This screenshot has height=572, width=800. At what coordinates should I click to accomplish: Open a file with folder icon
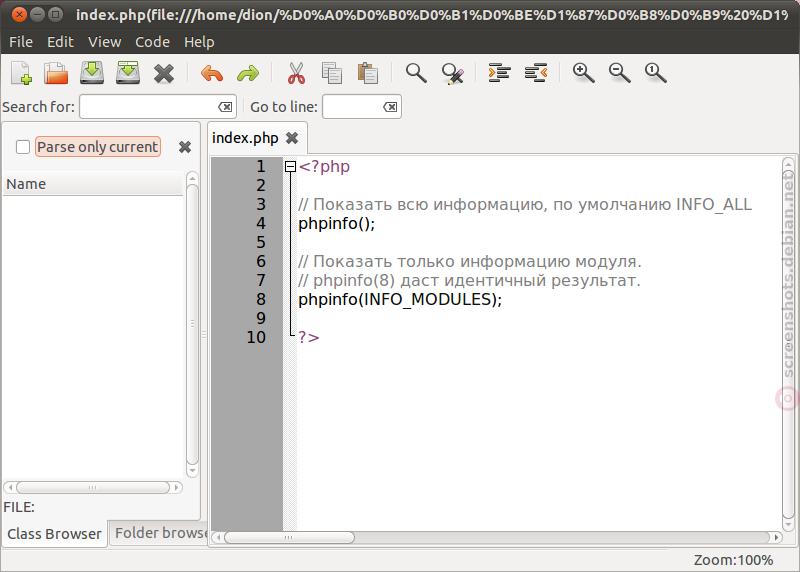[x=56, y=73]
